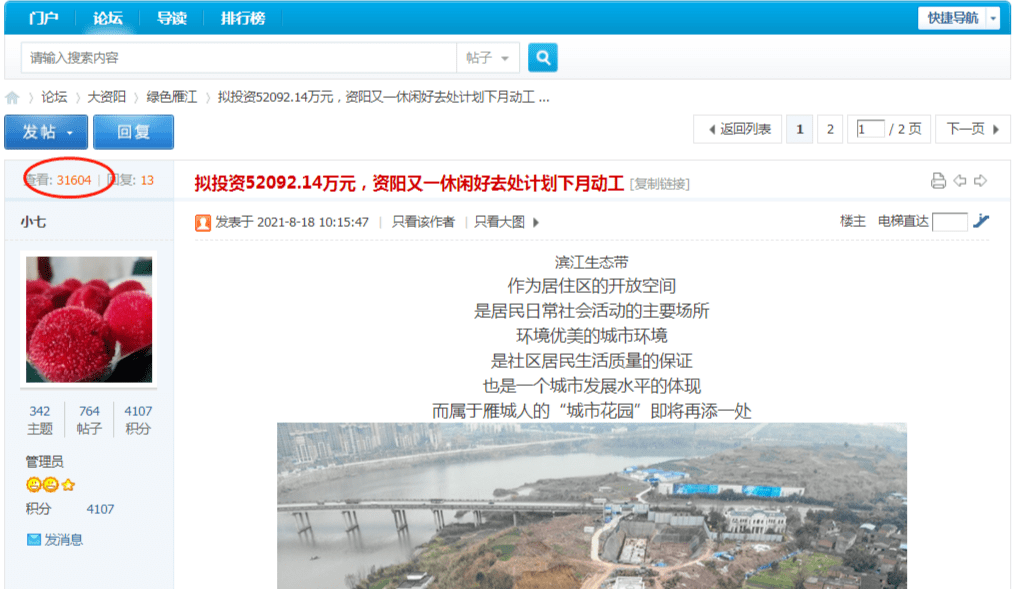Click the right arrow icon for next thread

point(981,180)
